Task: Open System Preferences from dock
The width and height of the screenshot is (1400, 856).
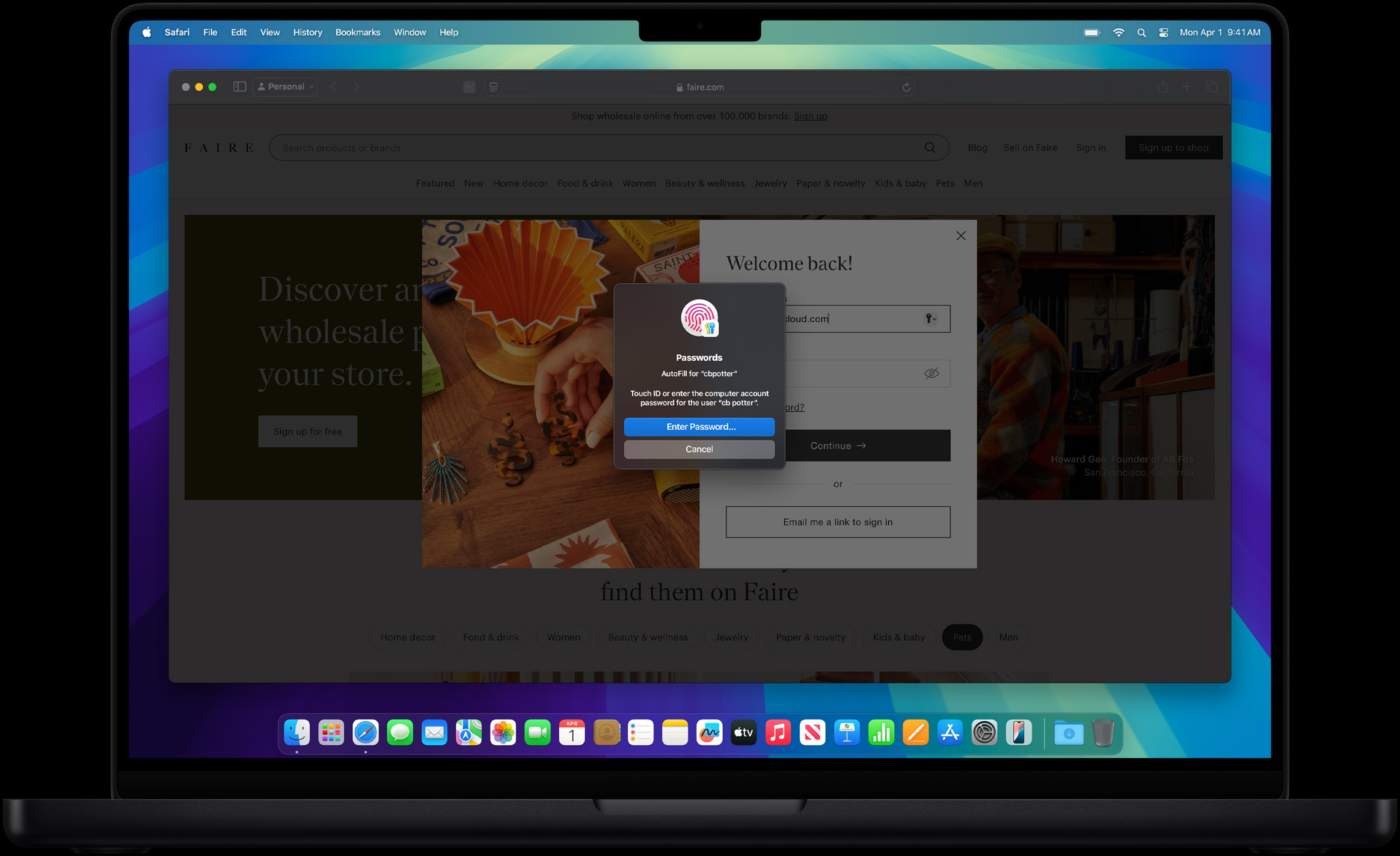Action: tap(984, 732)
